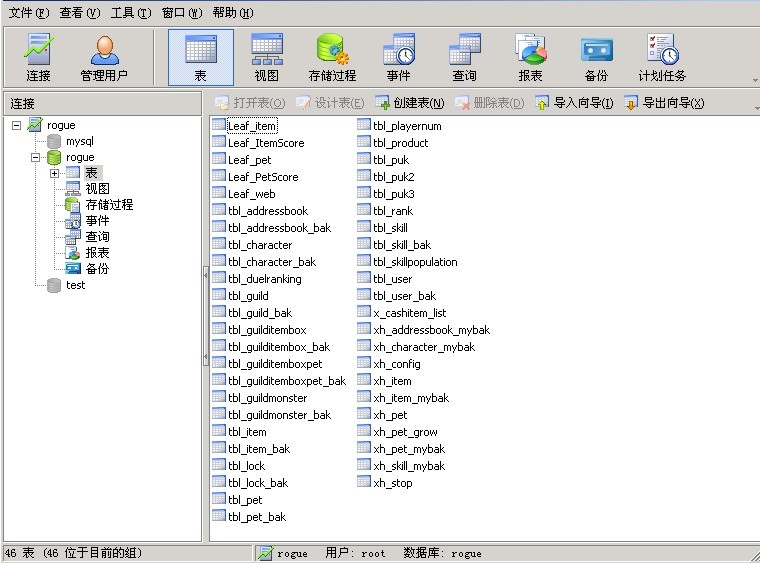Collapse the rogue connection tree node
This screenshot has height=563, width=760.
[17, 126]
